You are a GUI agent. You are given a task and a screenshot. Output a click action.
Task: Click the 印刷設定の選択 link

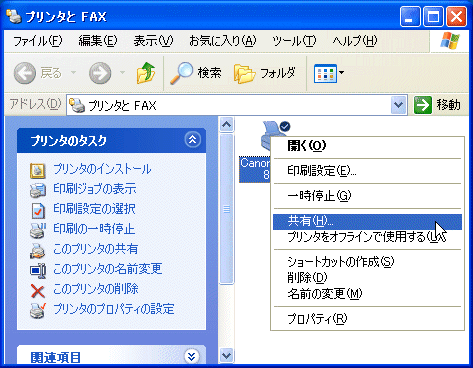[94, 209]
